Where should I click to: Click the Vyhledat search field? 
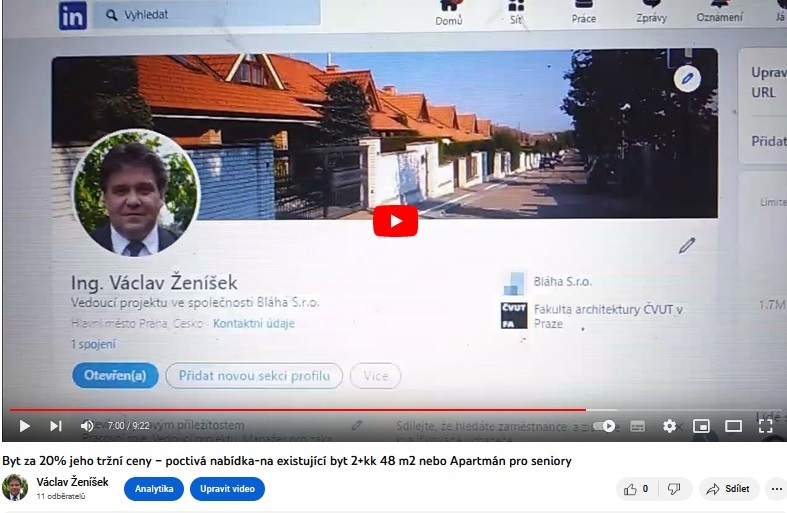coord(207,14)
